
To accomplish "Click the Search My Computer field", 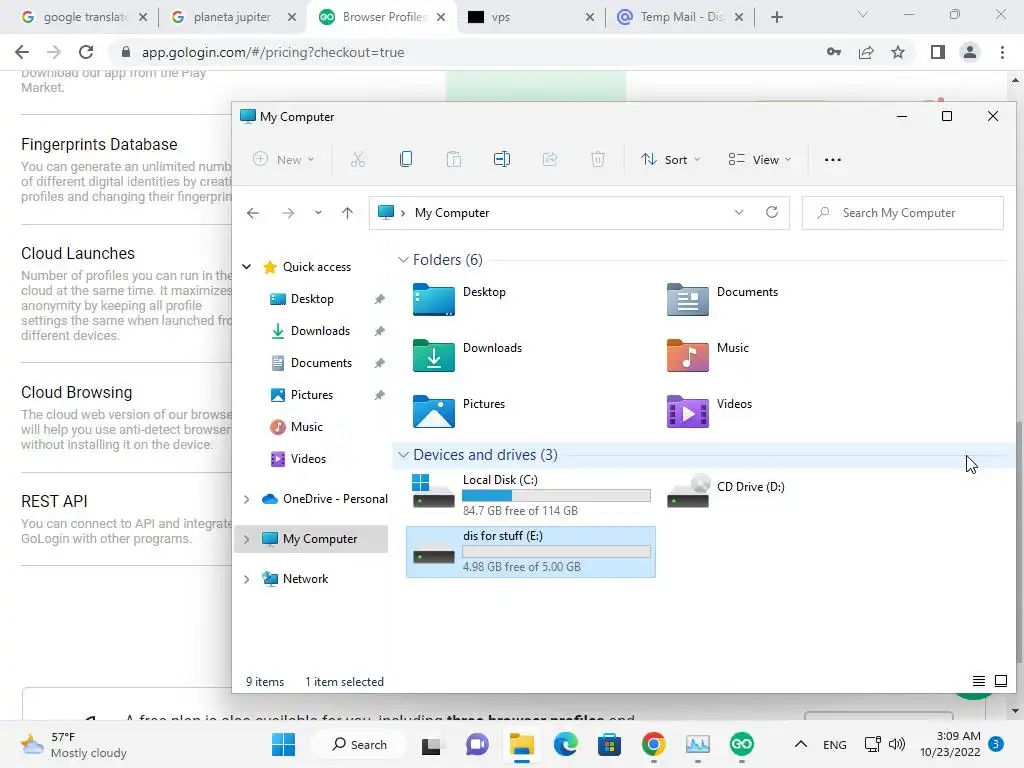I will pos(903,213).
